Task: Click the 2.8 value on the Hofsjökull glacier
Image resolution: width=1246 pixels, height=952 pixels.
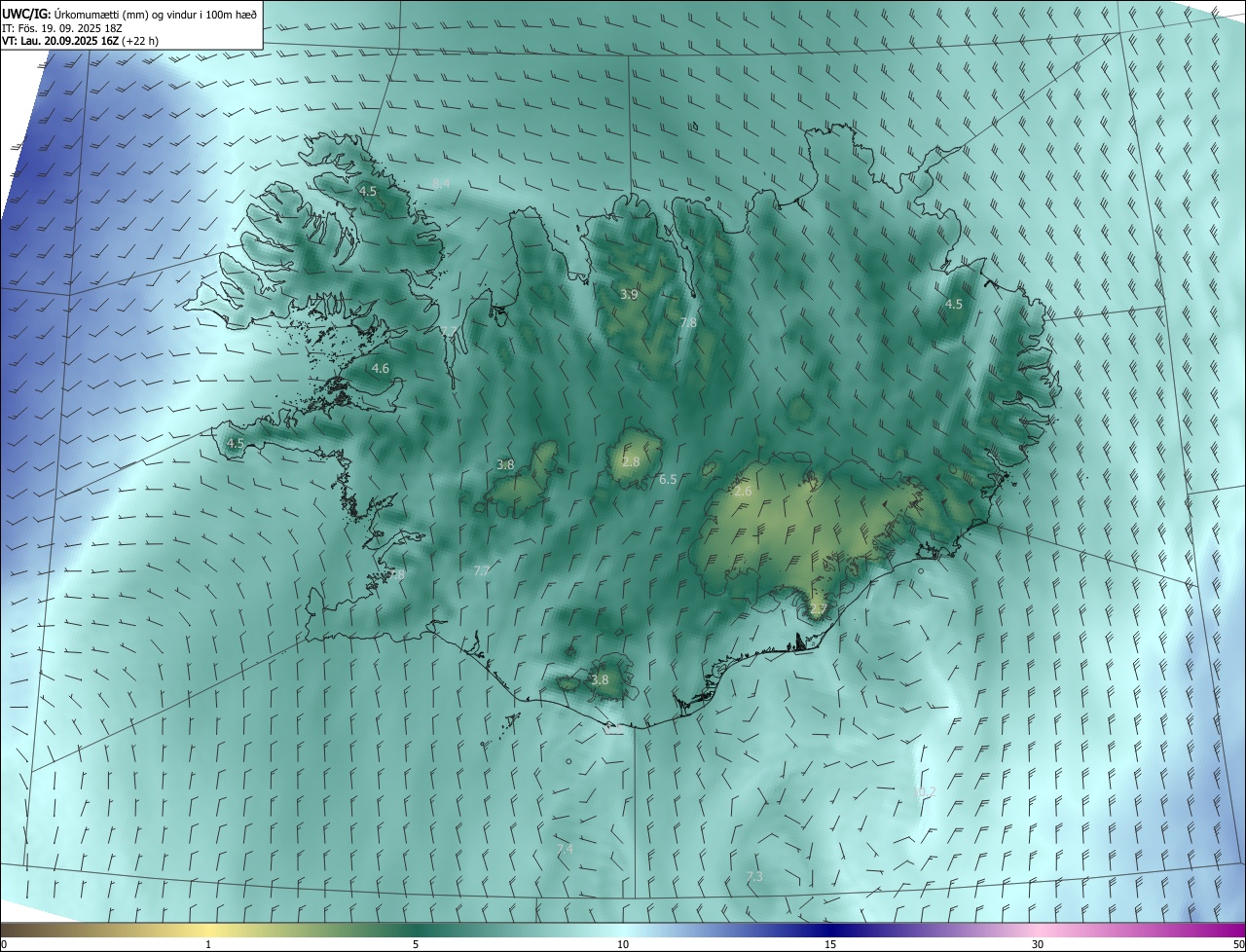Action: pos(631,461)
